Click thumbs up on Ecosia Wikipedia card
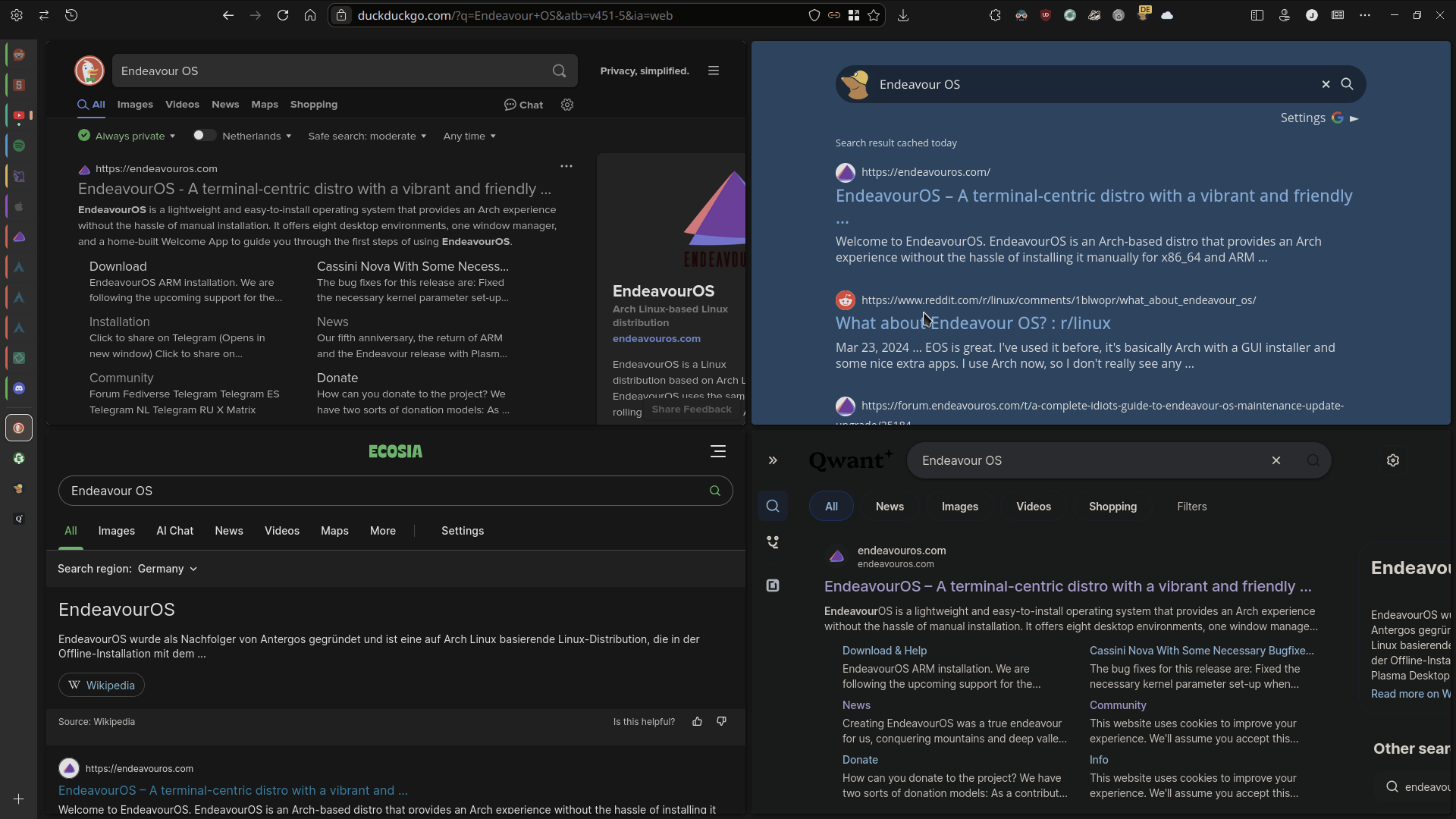This screenshot has height=819, width=1456. tap(697, 721)
